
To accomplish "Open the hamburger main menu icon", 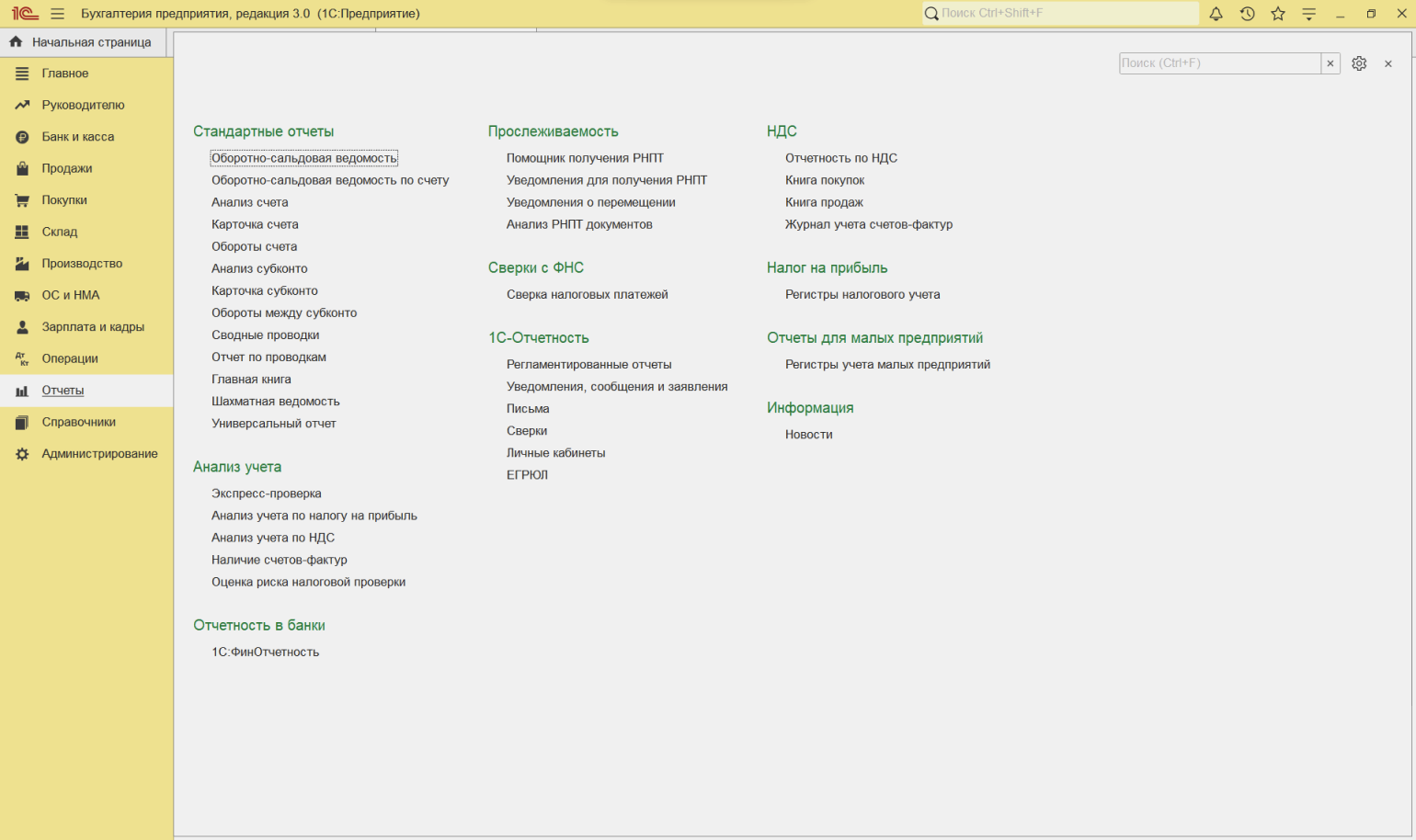I will tap(57, 14).
